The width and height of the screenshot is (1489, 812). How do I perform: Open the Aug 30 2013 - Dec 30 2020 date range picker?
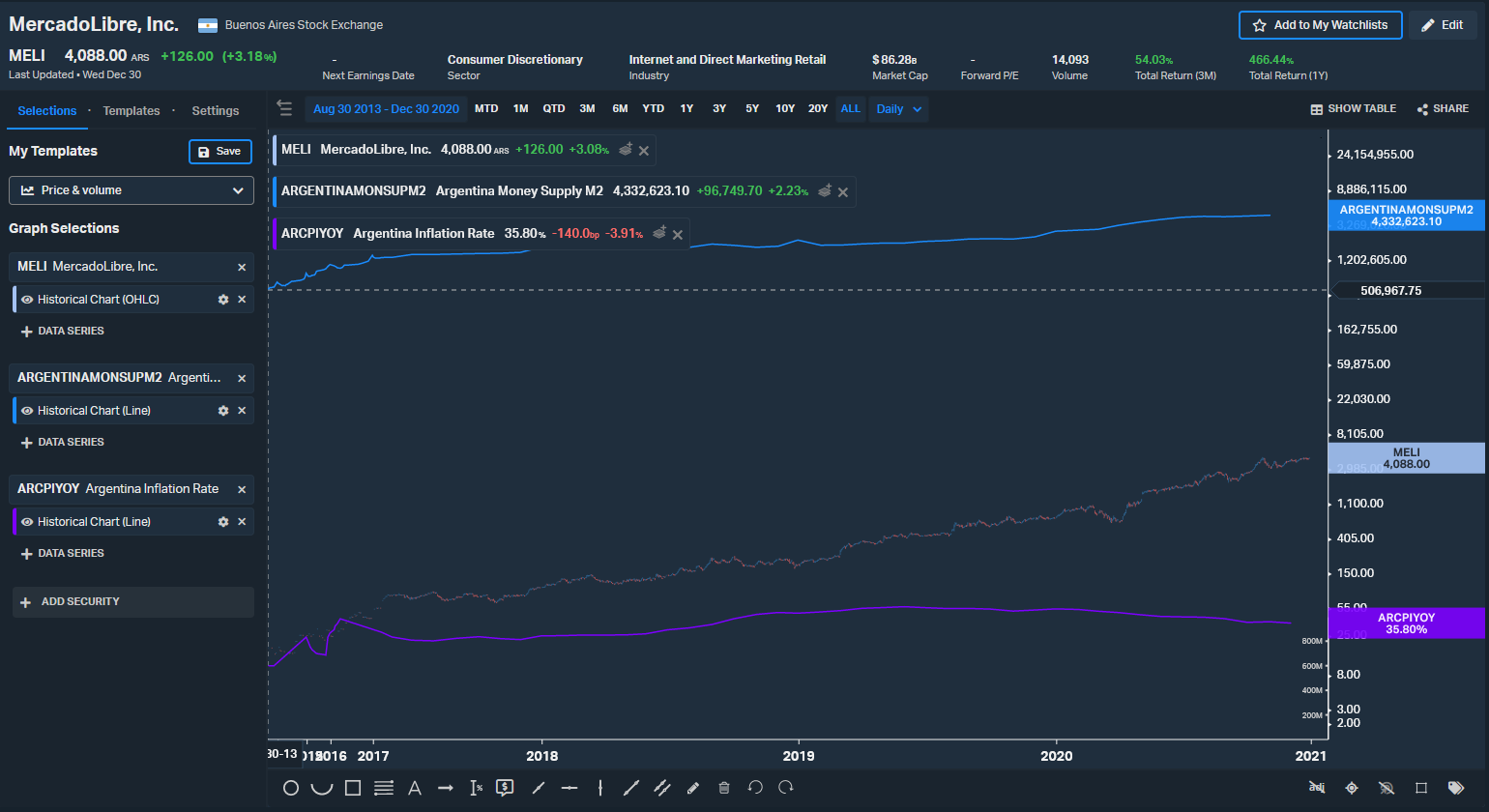coord(386,109)
